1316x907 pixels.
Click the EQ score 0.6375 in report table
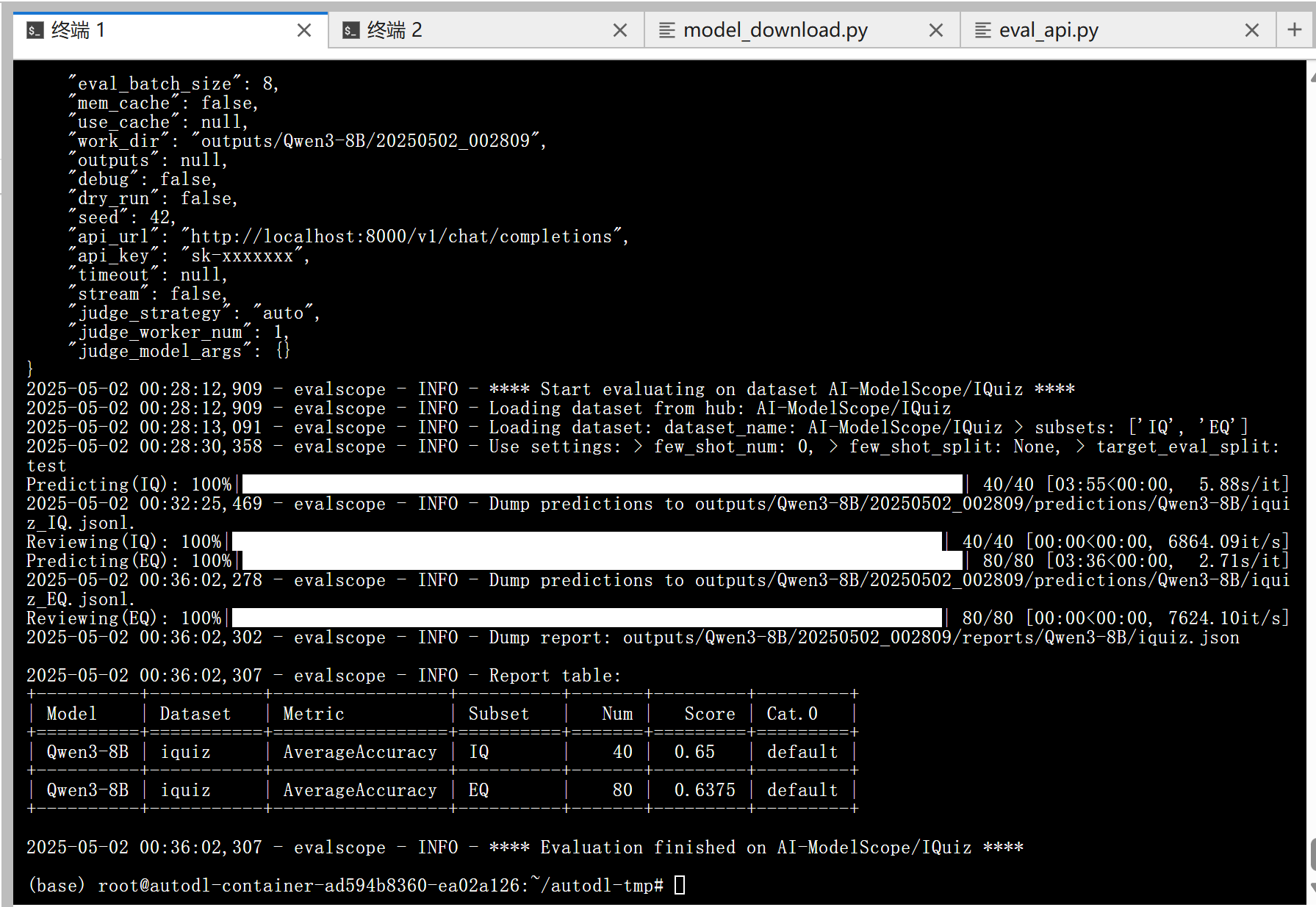point(704,790)
